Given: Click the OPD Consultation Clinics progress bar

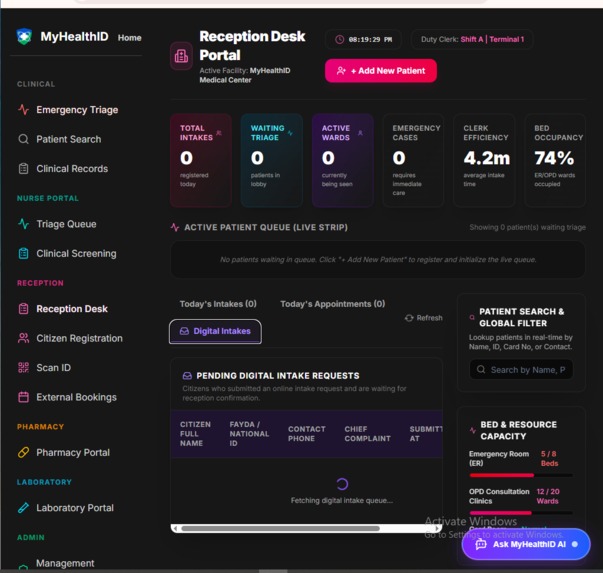Looking at the screenshot, I should 521,513.
